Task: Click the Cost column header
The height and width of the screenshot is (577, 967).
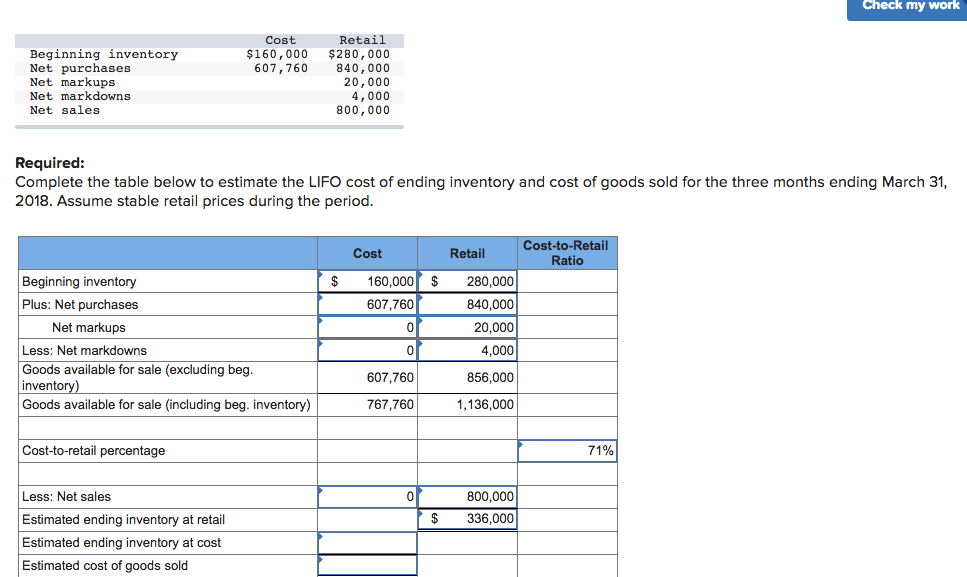Action: (x=366, y=253)
